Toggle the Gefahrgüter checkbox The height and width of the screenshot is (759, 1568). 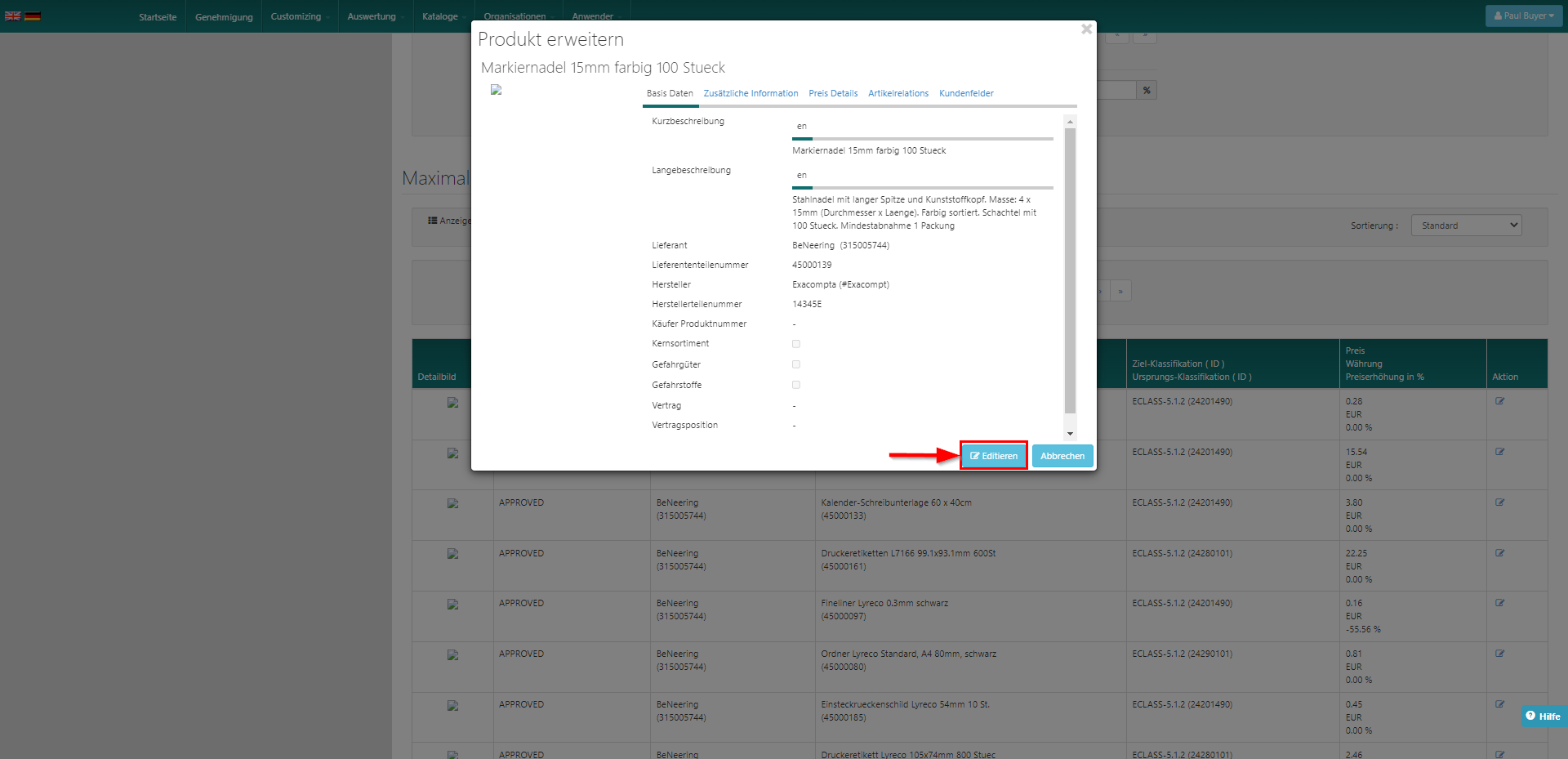(796, 364)
